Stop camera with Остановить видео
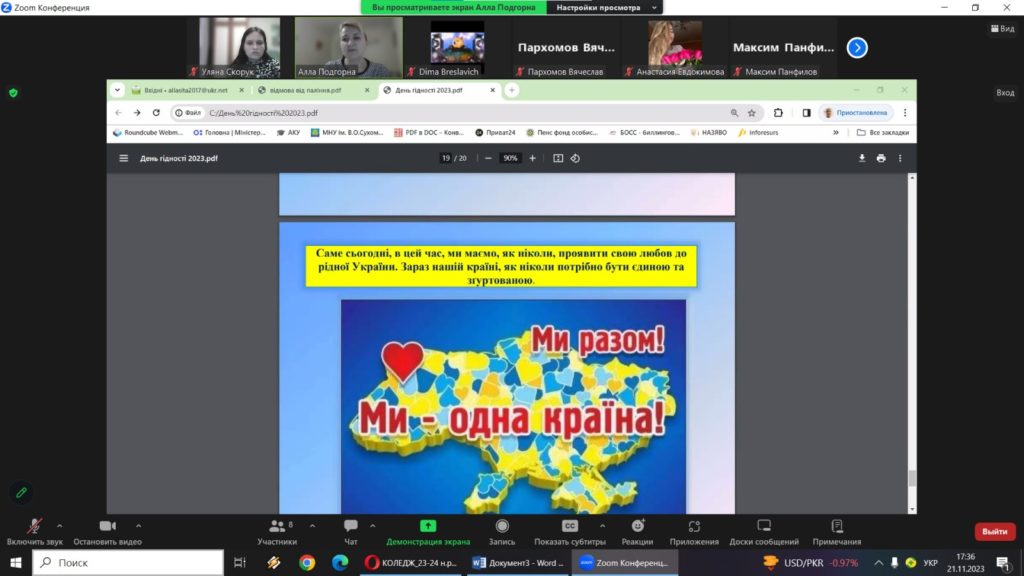Image resolution: width=1024 pixels, height=576 pixels. pos(107,532)
